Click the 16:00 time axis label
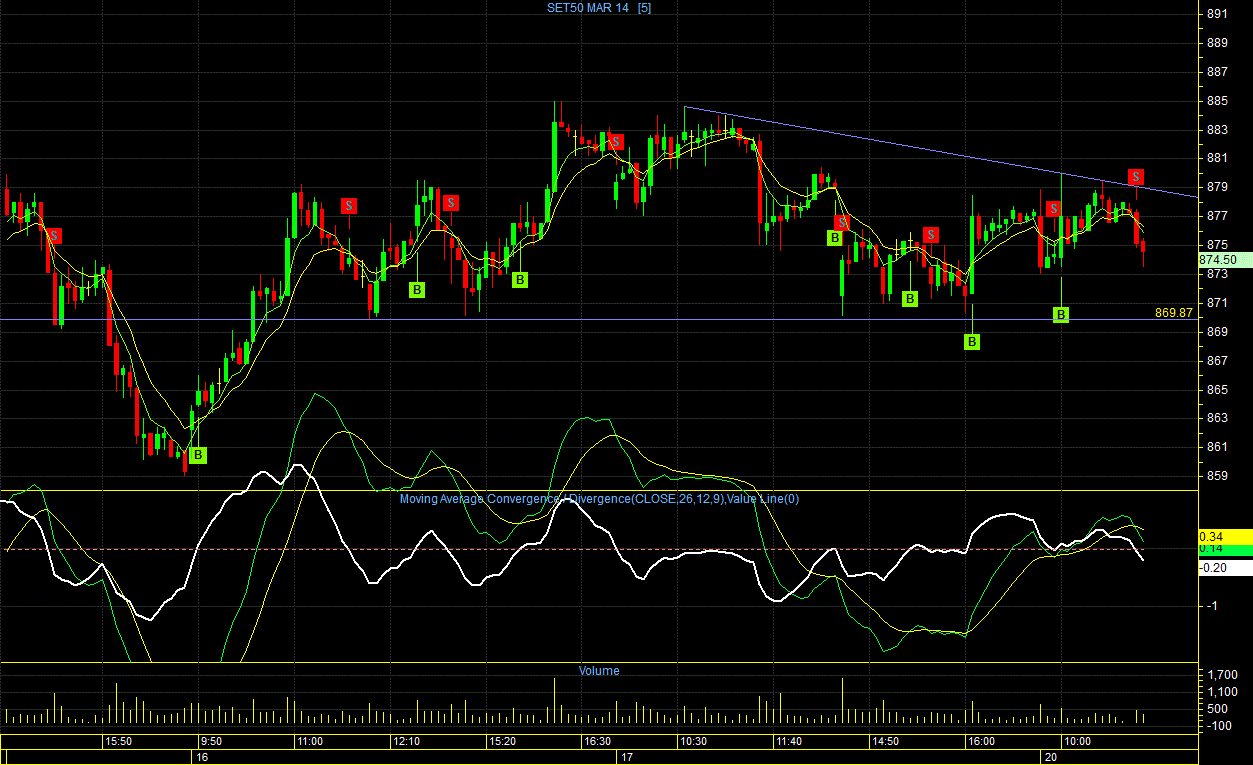 (980, 742)
